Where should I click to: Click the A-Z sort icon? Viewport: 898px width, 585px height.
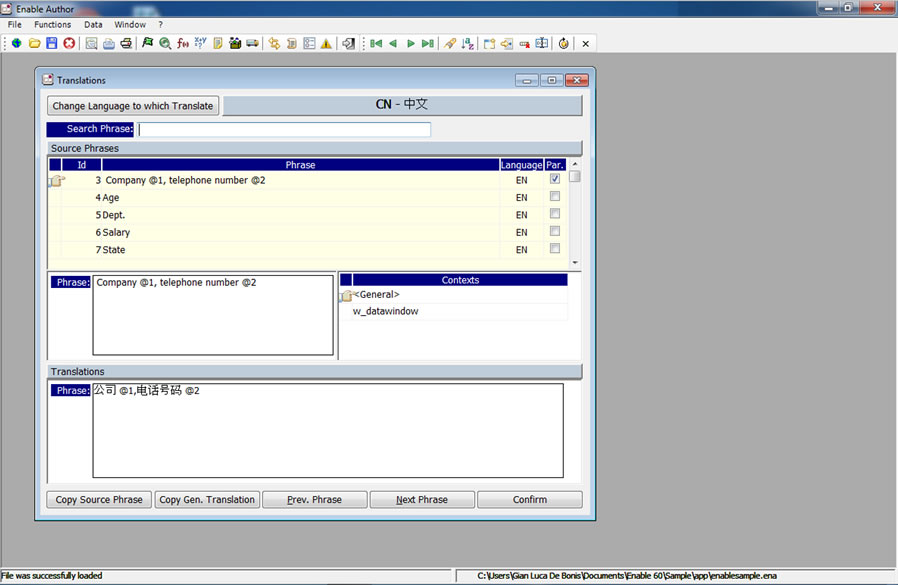(467, 43)
